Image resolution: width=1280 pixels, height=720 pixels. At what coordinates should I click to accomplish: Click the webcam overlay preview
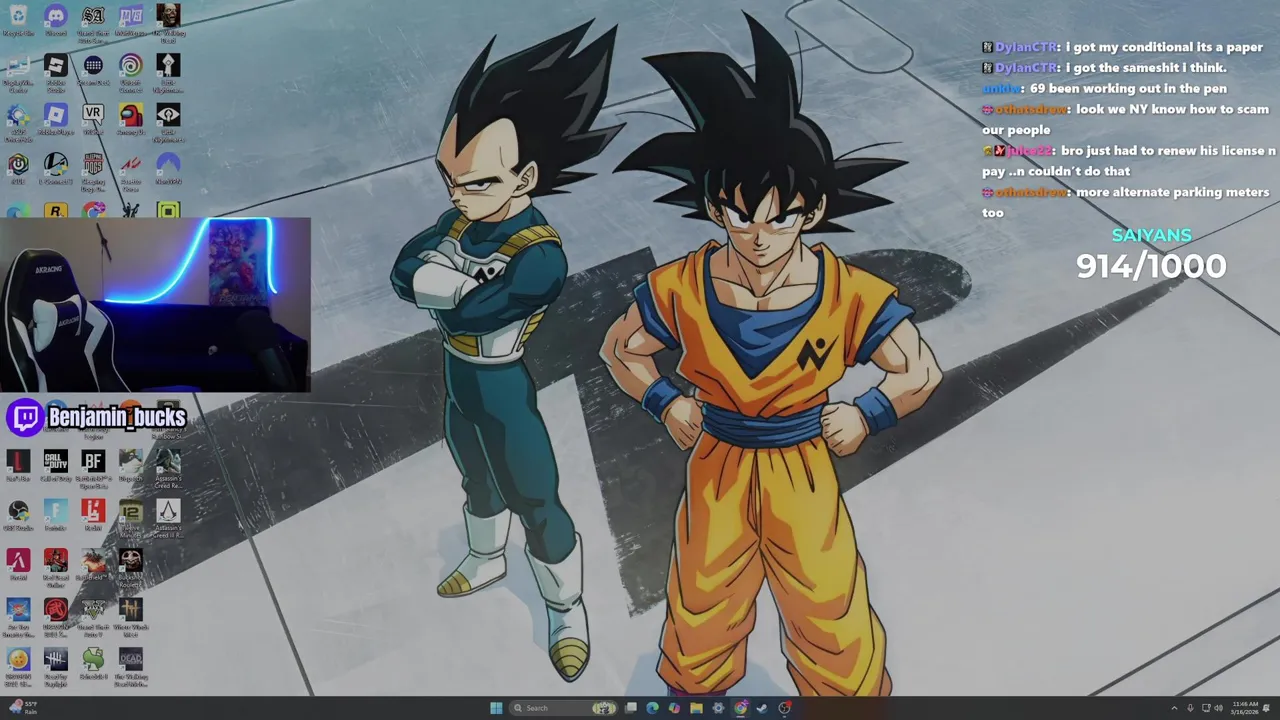(155, 305)
